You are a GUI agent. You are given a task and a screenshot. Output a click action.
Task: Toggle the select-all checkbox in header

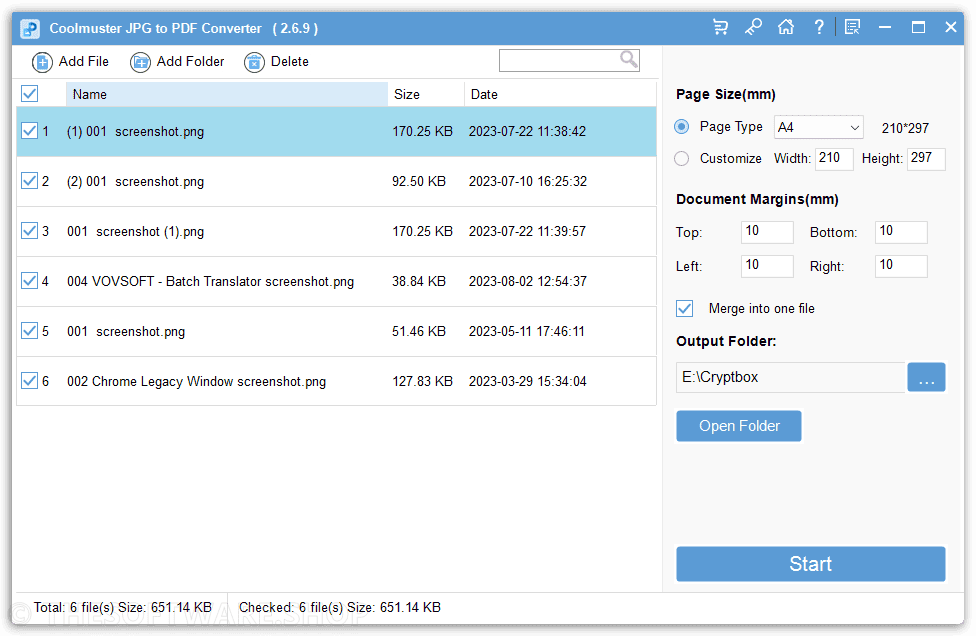pyautogui.click(x=30, y=94)
